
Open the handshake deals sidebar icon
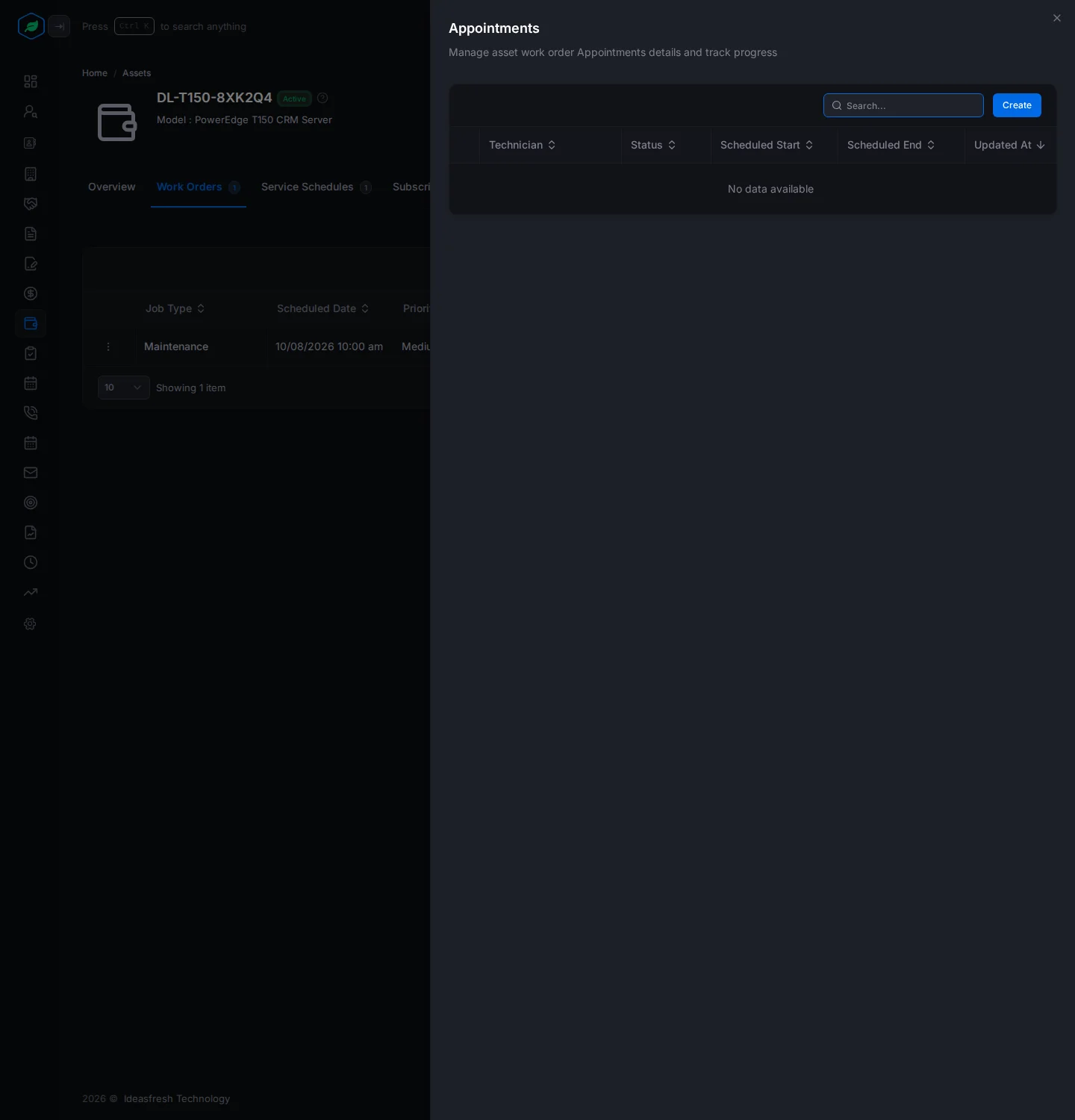pos(31,204)
